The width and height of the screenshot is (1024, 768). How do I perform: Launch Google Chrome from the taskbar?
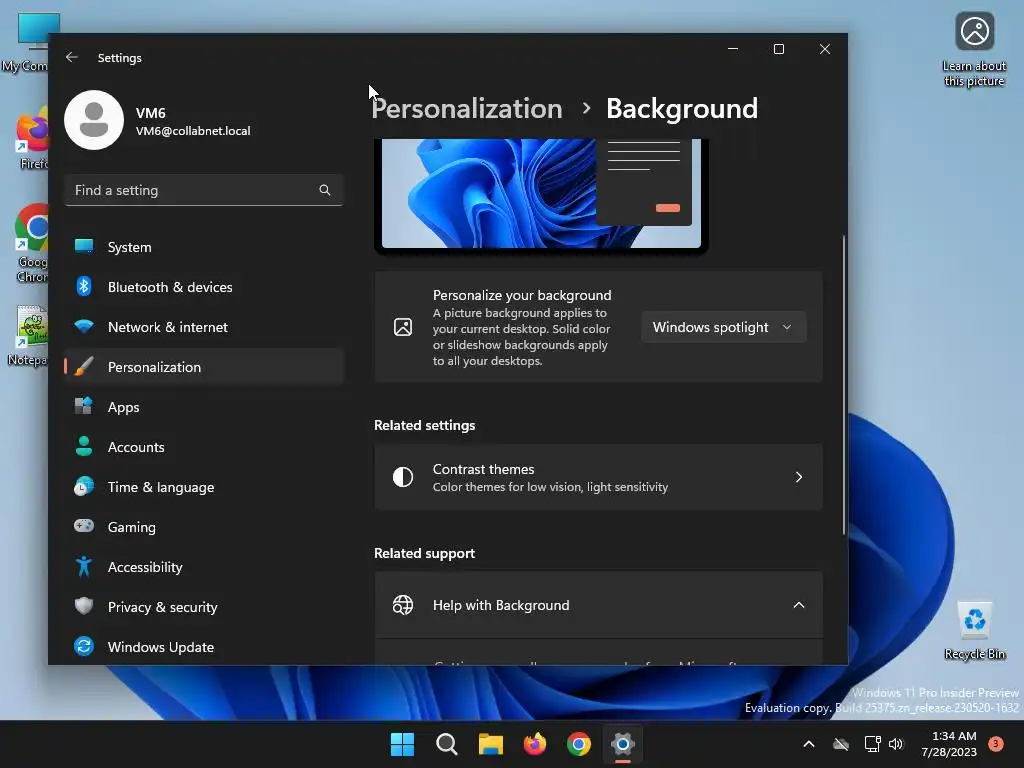pyautogui.click(x=579, y=744)
